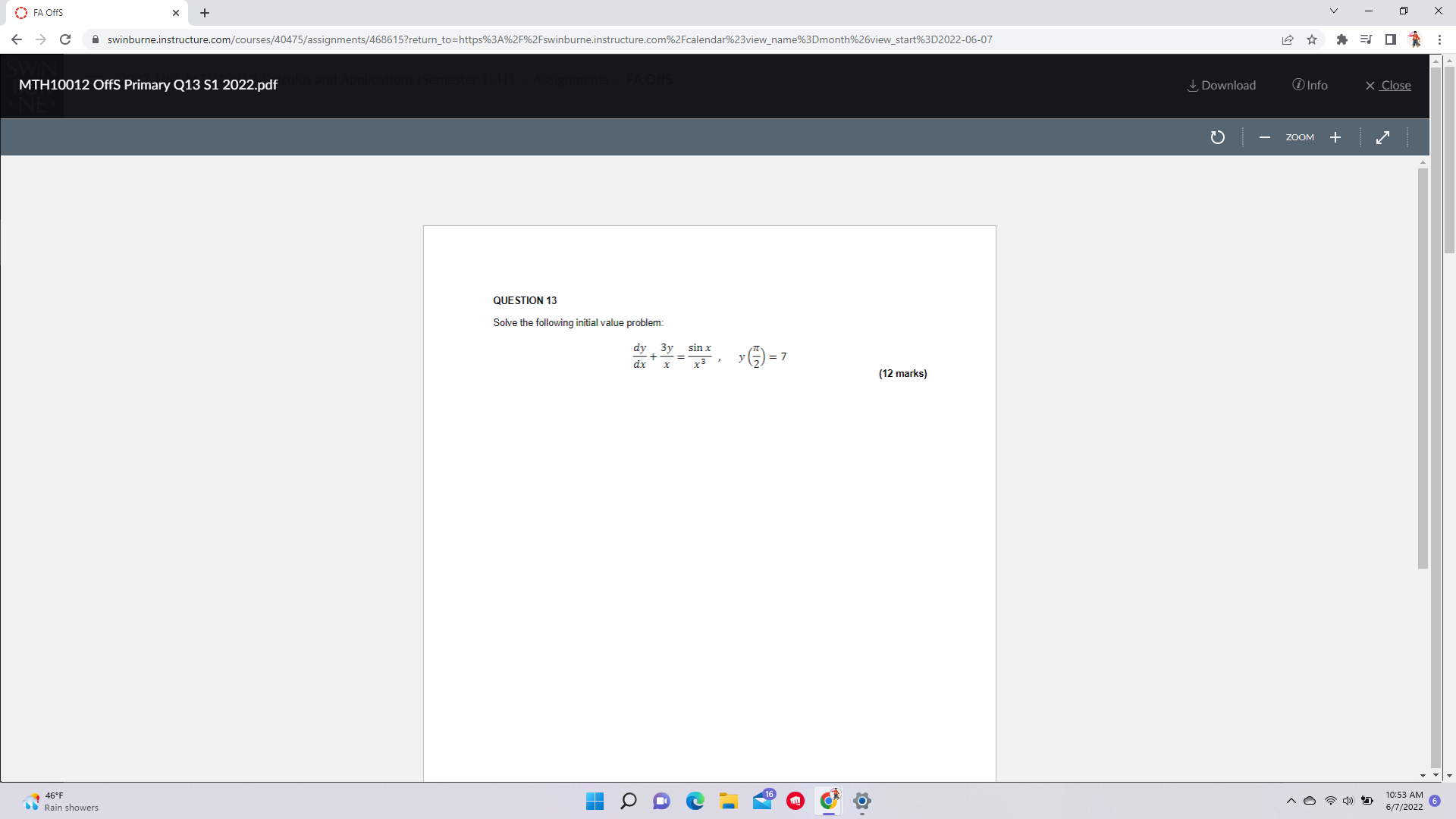Open the document Info panel

[1310, 85]
